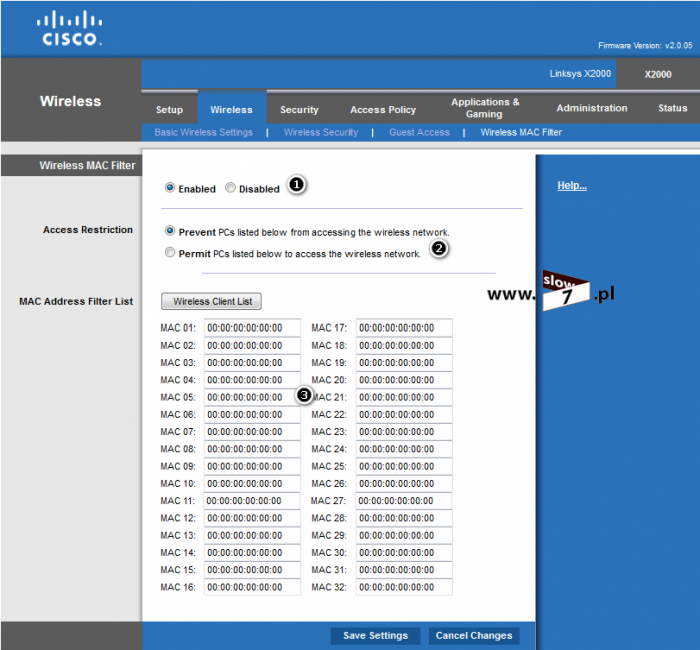This screenshot has width=700, height=650.
Task: Click the MAC 29 address field
Action: pyautogui.click(x=404, y=535)
